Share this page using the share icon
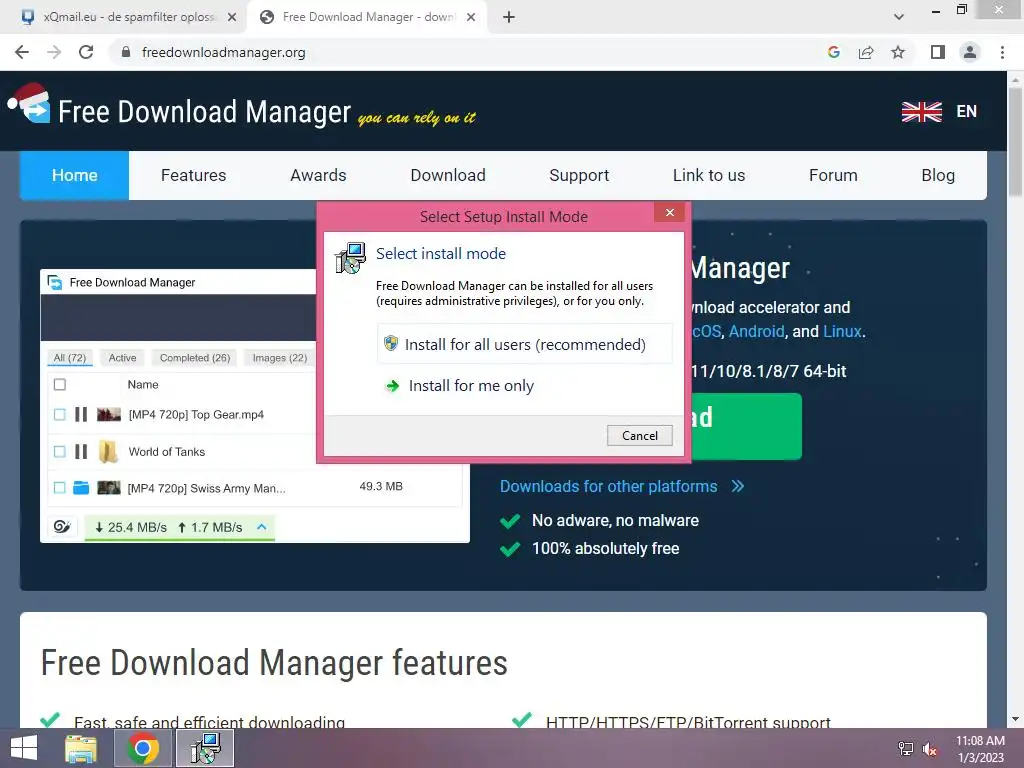This screenshot has height=768, width=1024. coord(866,52)
